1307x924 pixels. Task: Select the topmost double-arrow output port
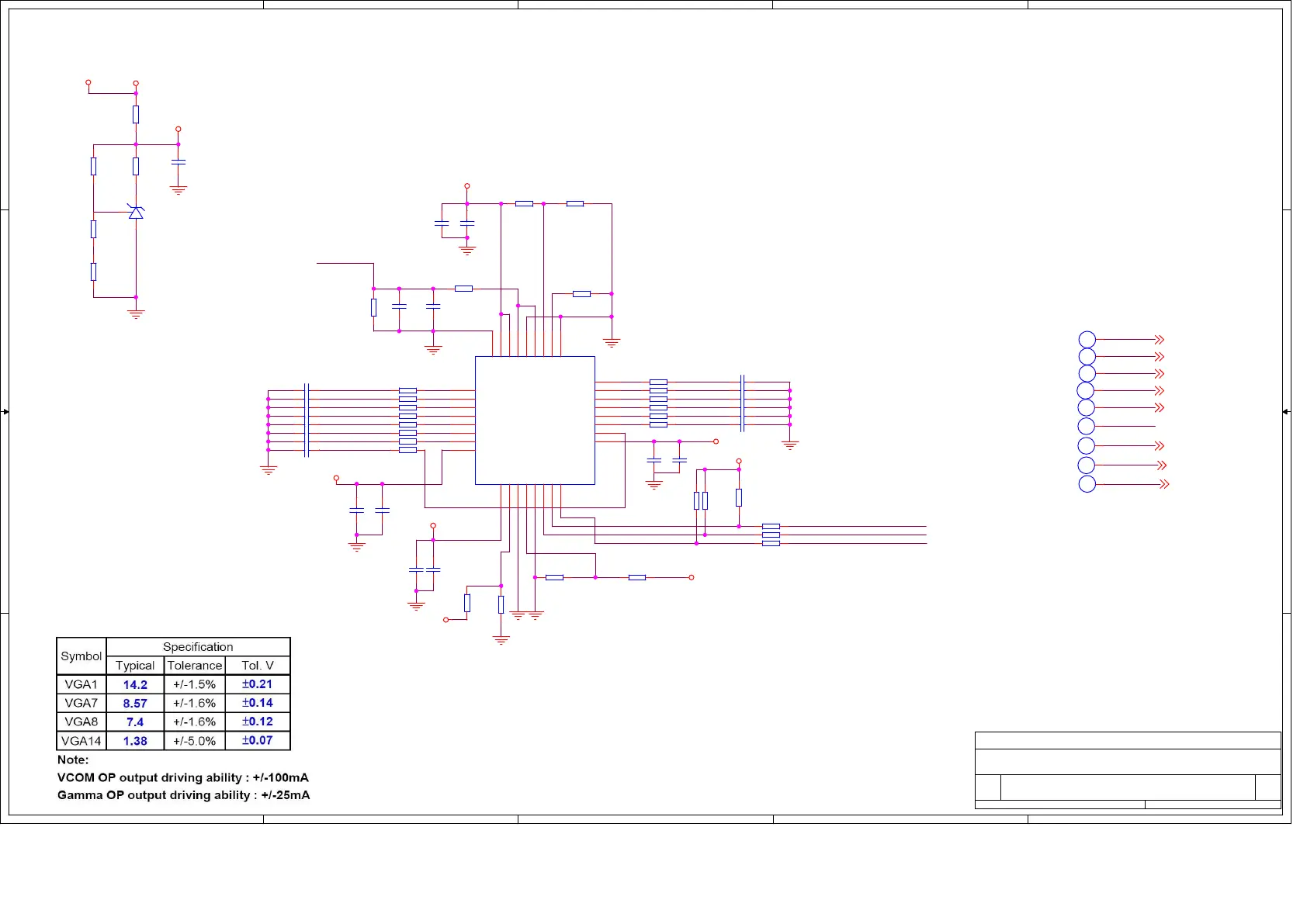click(1160, 340)
